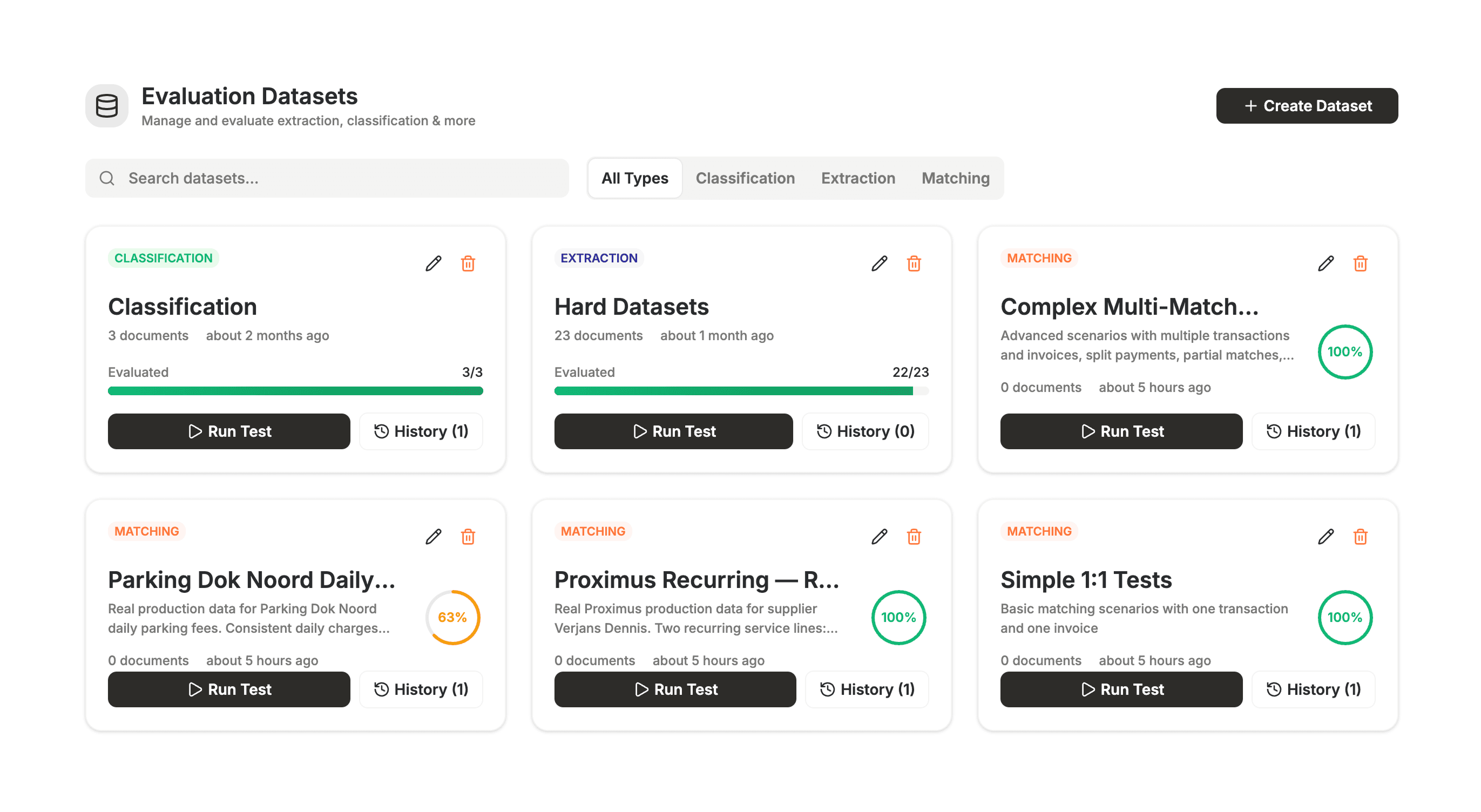The width and height of the screenshot is (1481, 812).
Task: Edit the Proximus Recurring dataset
Action: pos(879,537)
